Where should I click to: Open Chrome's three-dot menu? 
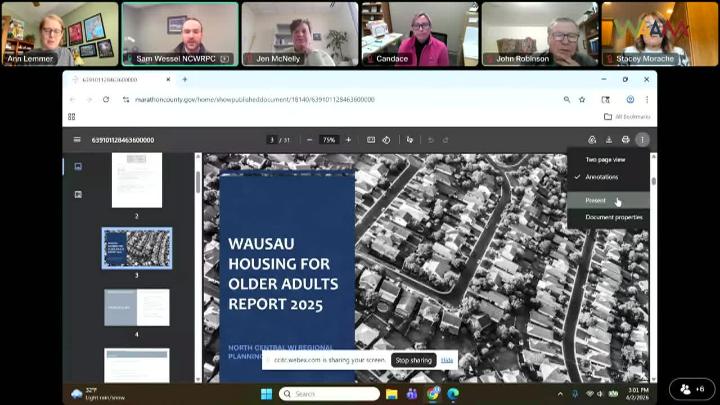[647, 99]
